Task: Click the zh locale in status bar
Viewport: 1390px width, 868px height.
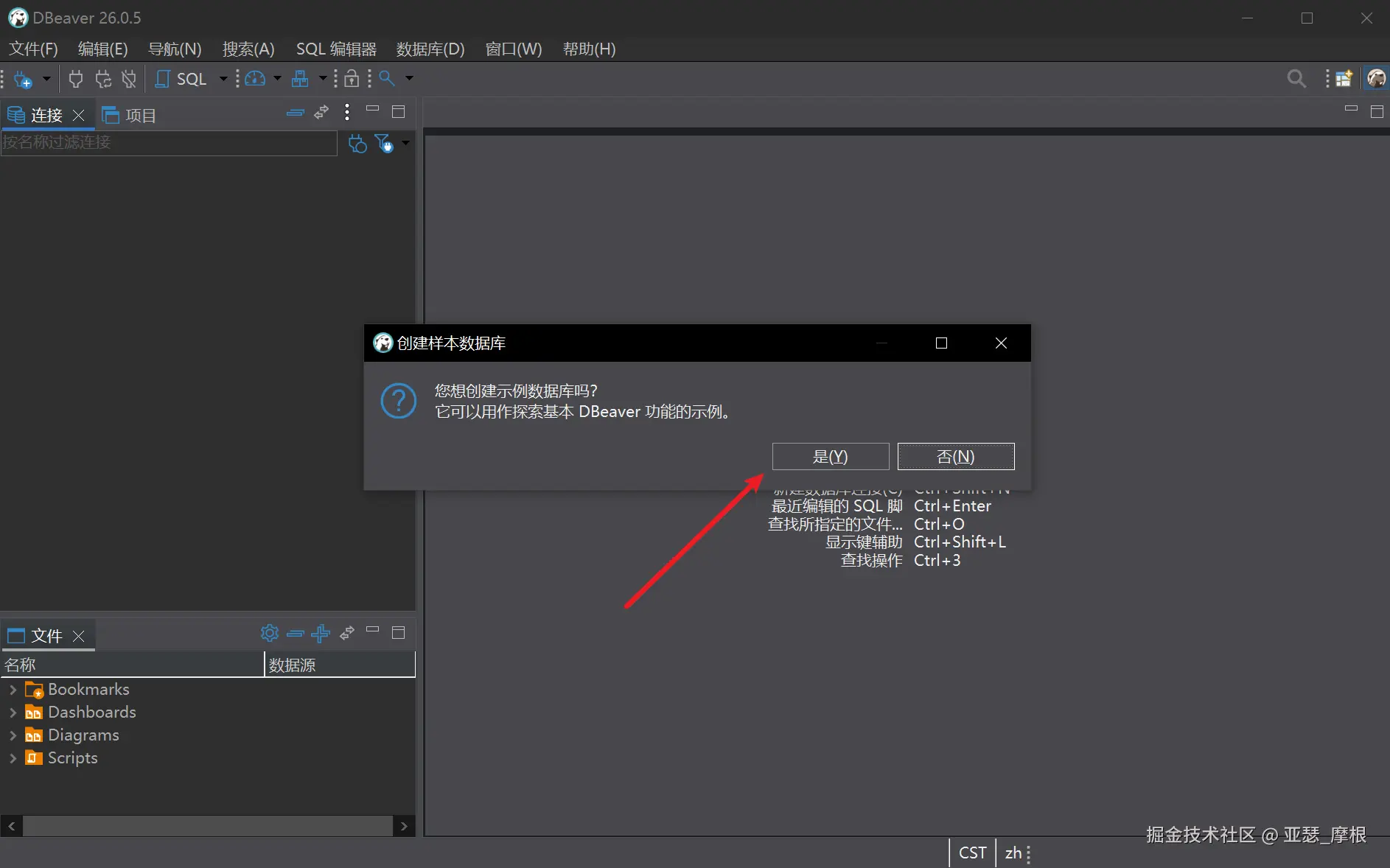Action: [1013, 853]
